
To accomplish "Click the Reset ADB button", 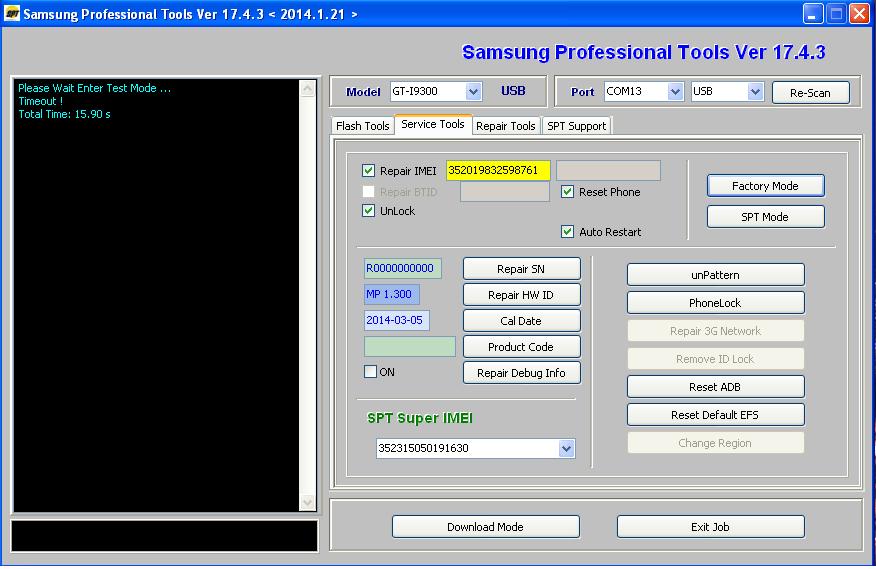I will 715,387.
